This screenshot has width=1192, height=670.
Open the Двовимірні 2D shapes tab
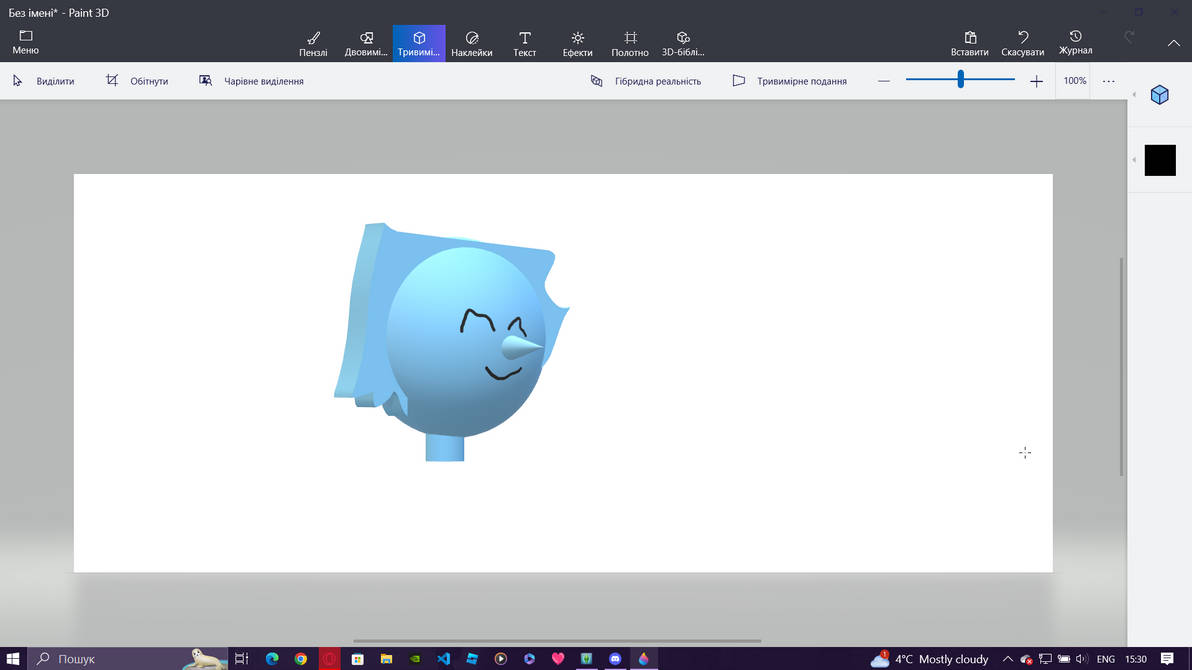(x=366, y=43)
